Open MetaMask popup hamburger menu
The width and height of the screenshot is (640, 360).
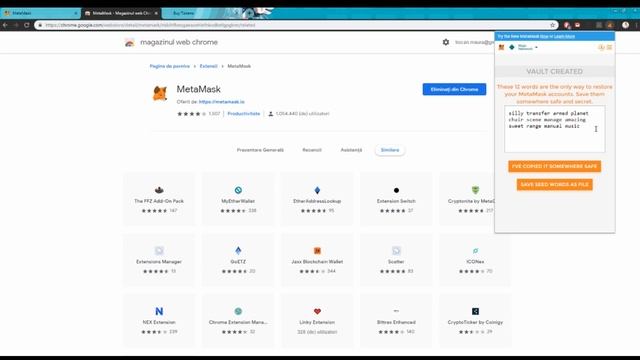[609, 47]
